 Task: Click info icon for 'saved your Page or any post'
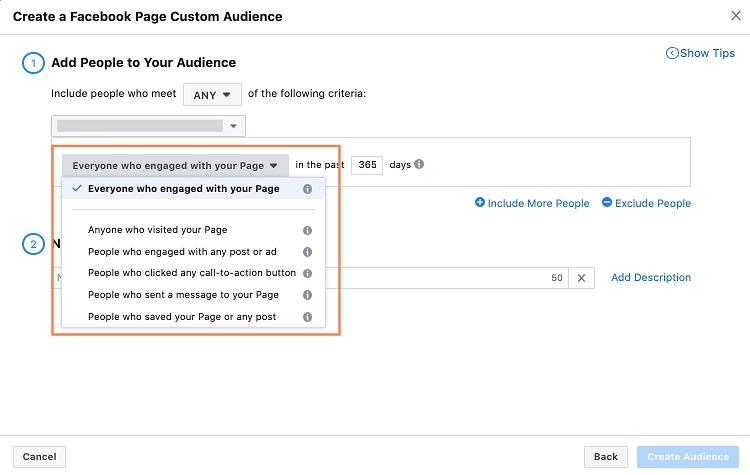tap(307, 317)
